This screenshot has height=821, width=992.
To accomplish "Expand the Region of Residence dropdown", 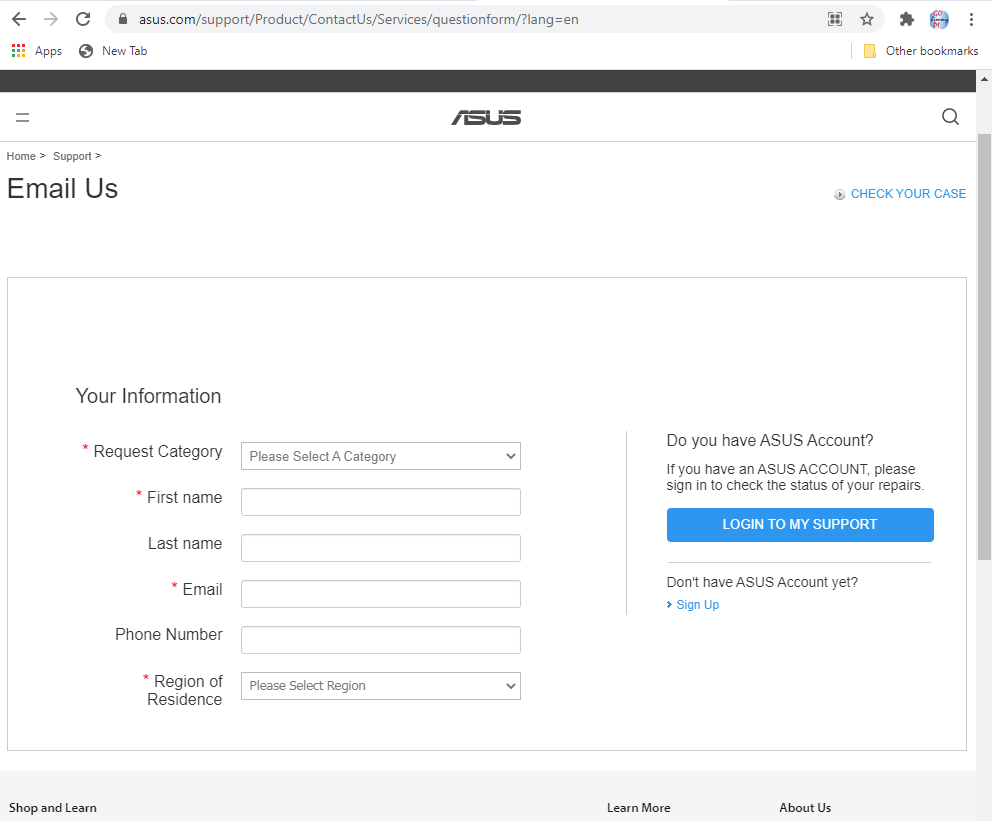I will point(380,686).
